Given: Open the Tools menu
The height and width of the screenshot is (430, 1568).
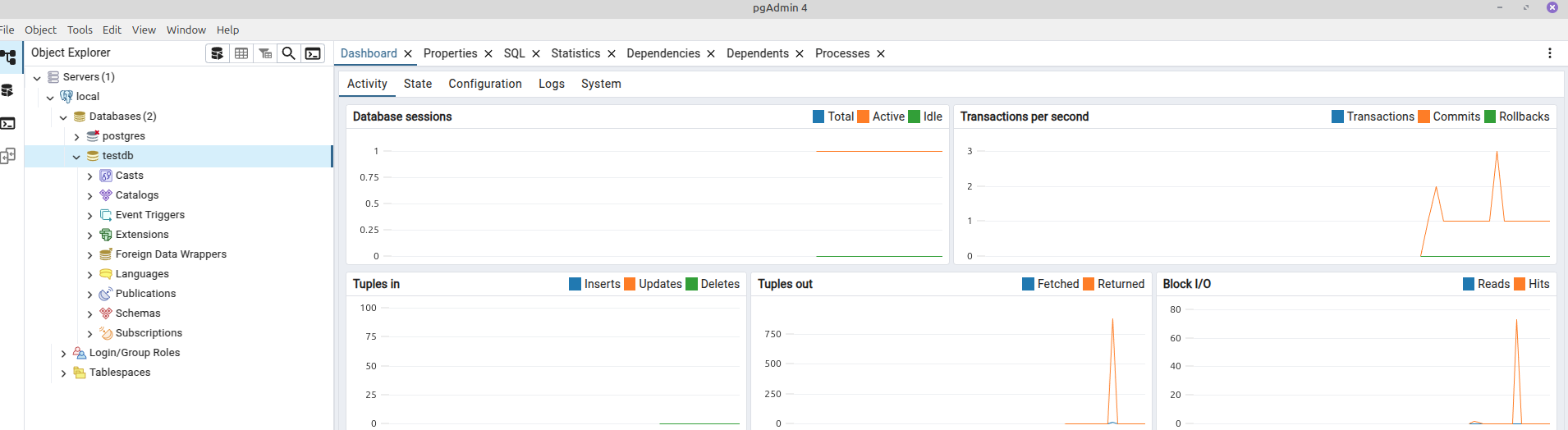Looking at the screenshot, I should click(x=80, y=30).
